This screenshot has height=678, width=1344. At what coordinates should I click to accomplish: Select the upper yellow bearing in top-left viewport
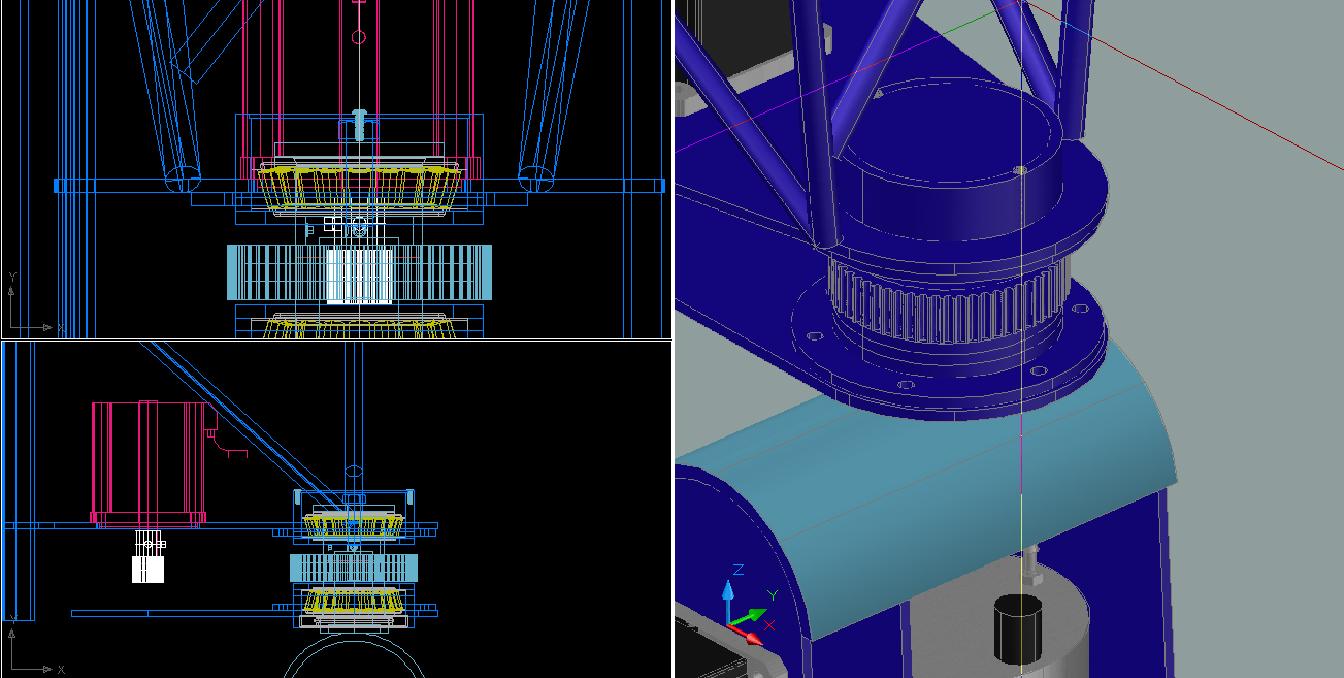point(360,187)
